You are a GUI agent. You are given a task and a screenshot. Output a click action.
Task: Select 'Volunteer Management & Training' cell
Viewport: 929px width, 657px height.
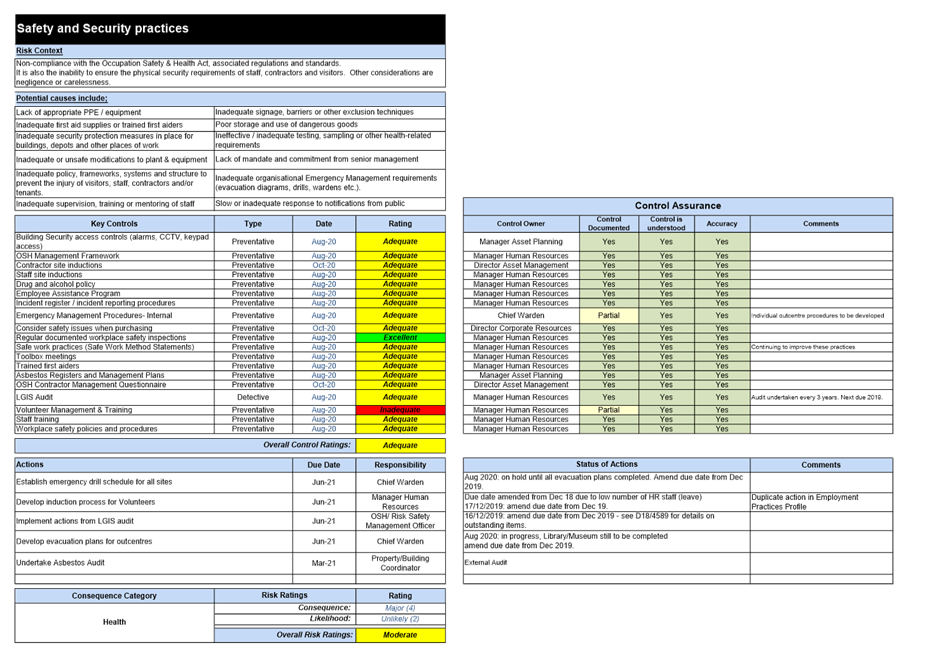pos(114,410)
